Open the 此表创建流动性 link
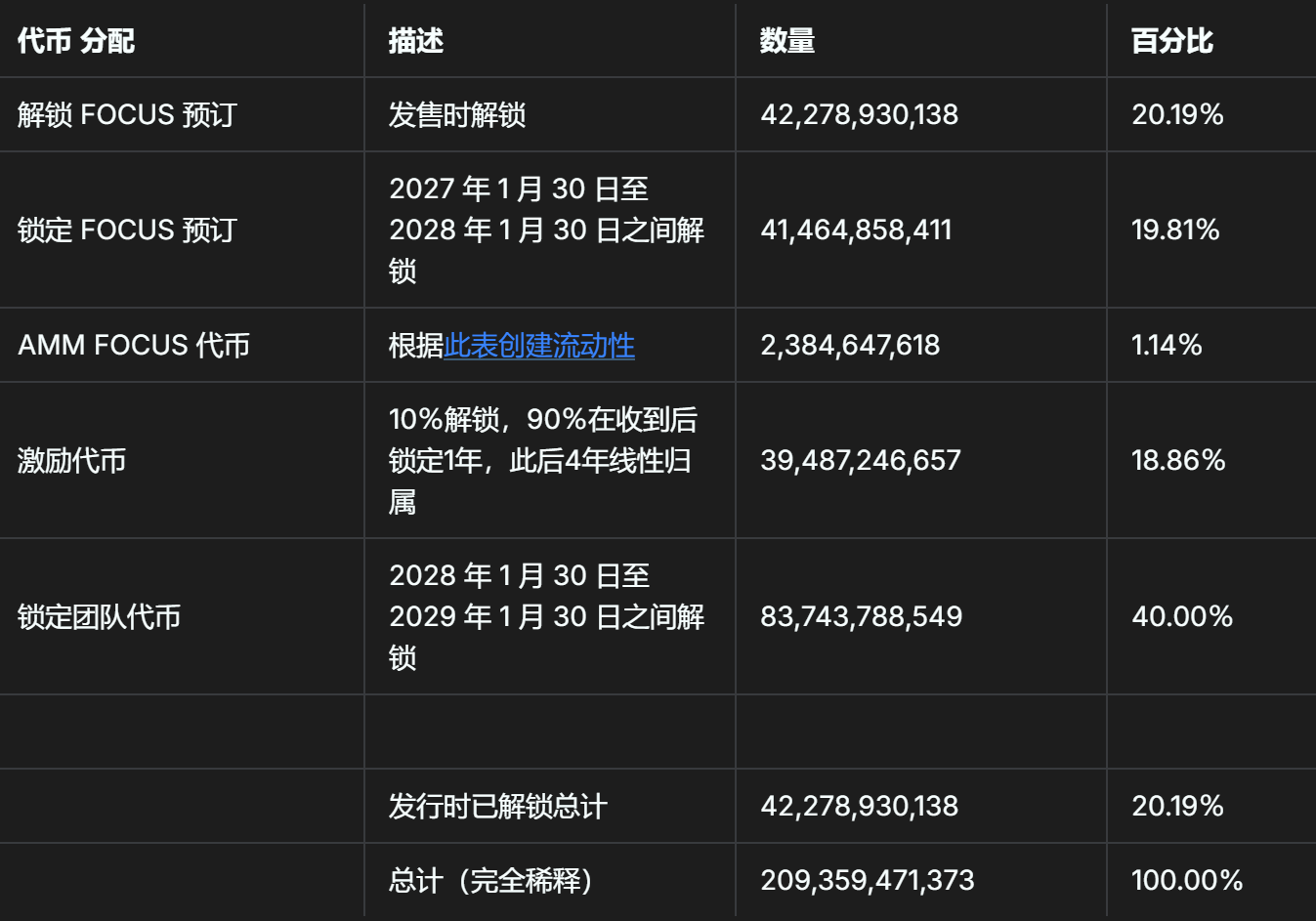Screen dimensions: 1316x921 tap(539, 346)
